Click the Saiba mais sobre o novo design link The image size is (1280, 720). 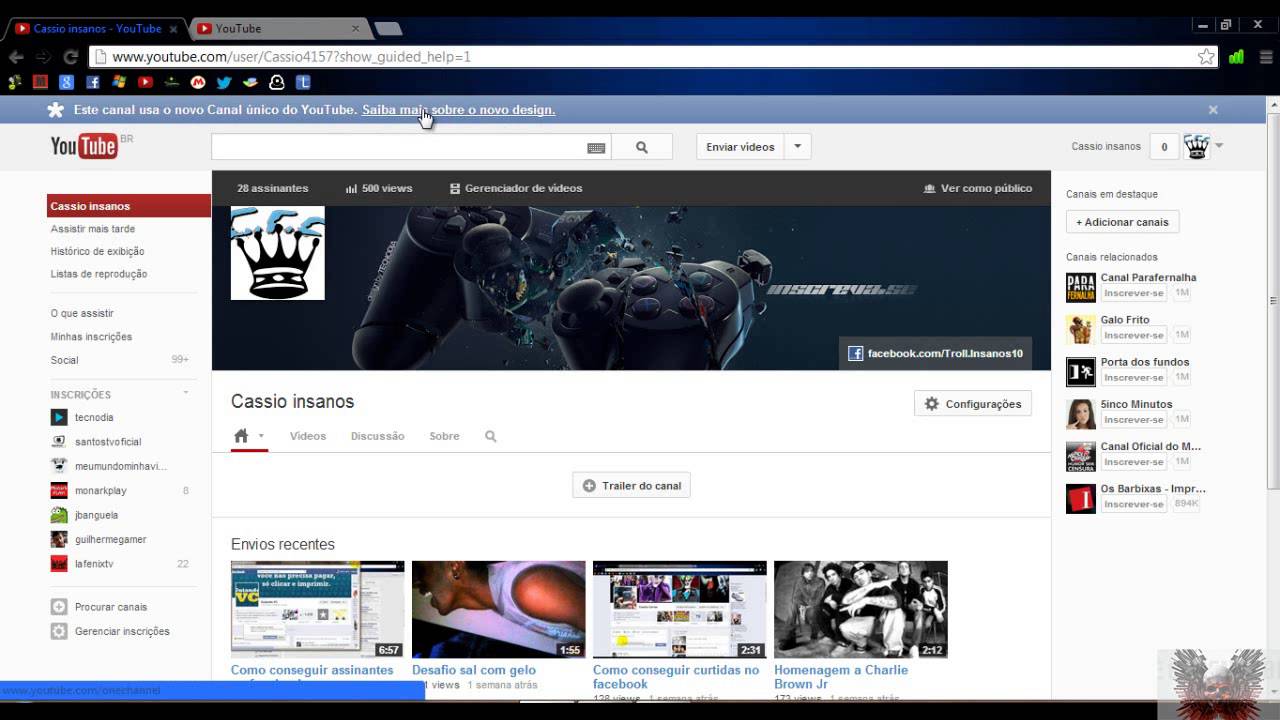458,110
